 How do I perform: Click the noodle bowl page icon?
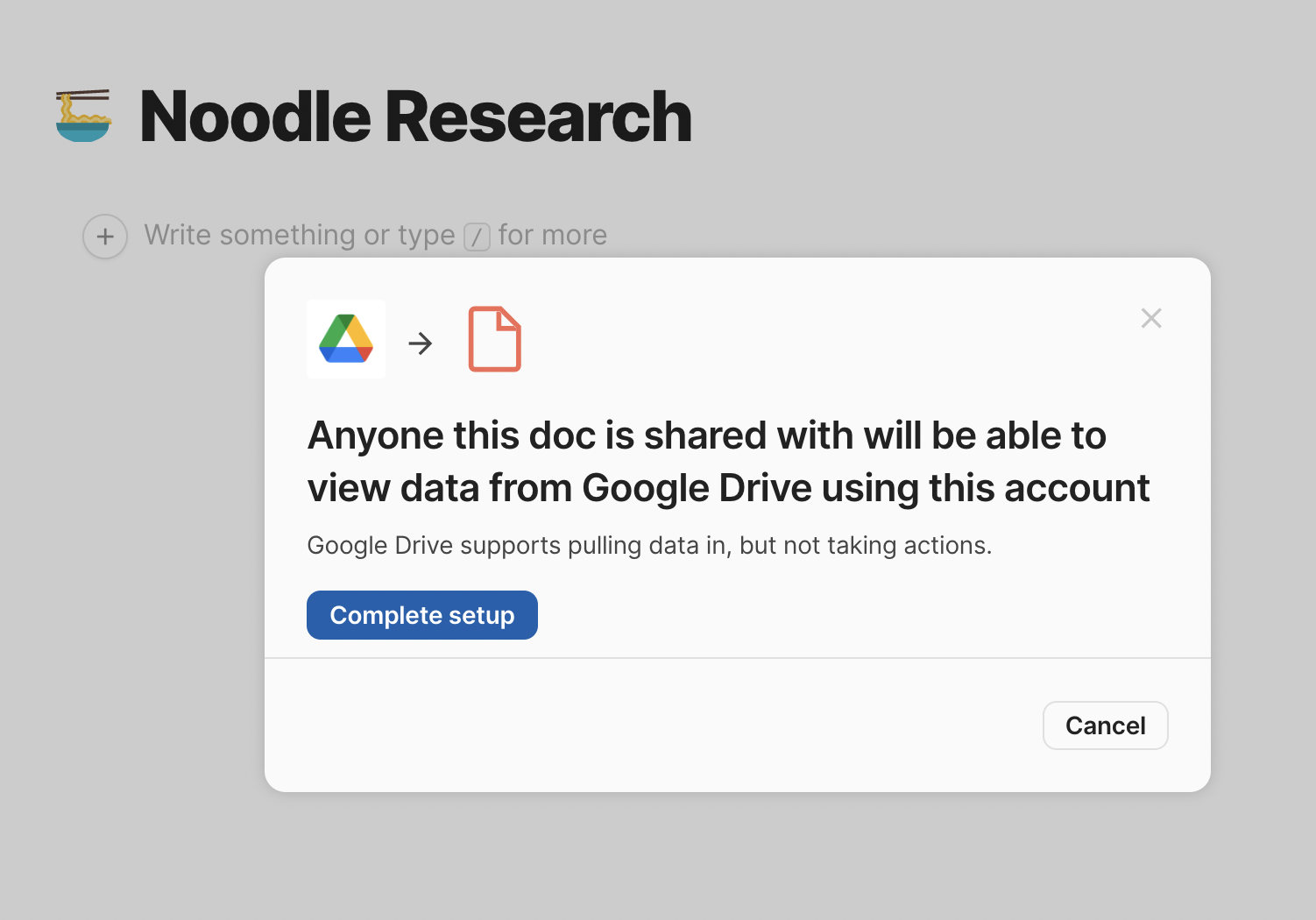83,116
